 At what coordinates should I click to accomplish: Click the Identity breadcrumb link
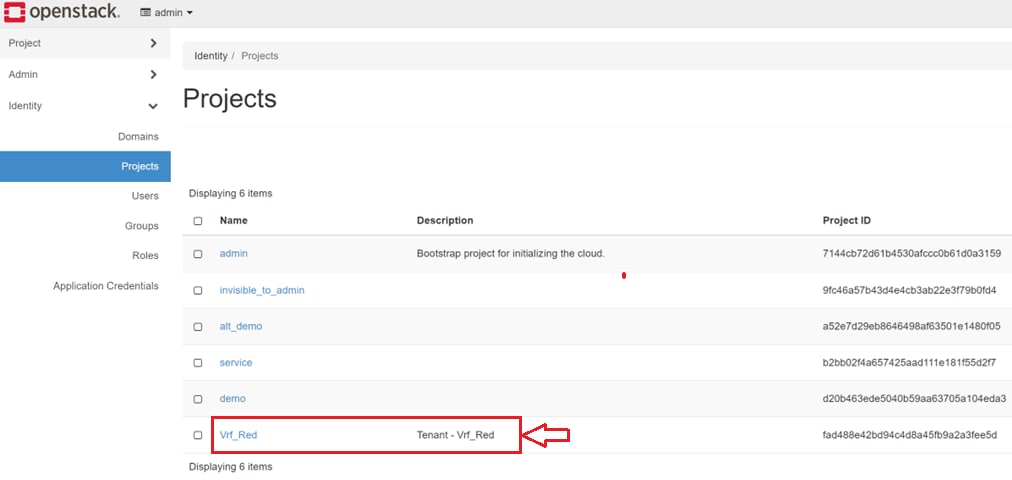pyautogui.click(x=210, y=56)
